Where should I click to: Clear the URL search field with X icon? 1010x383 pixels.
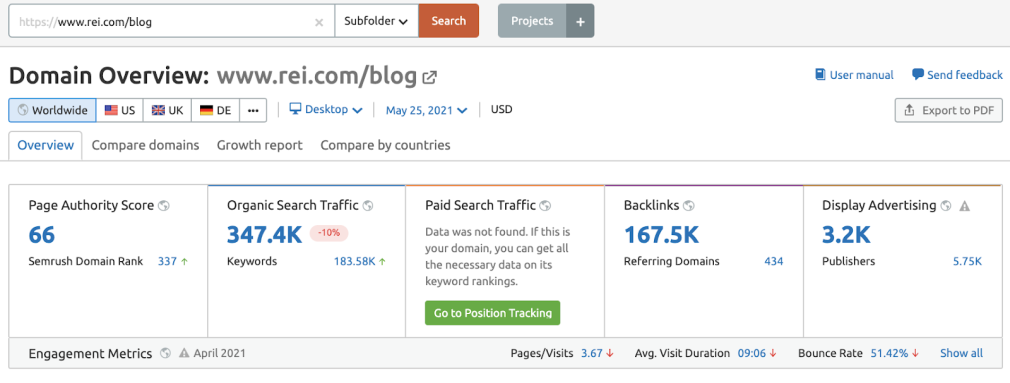(x=319, y=22)
